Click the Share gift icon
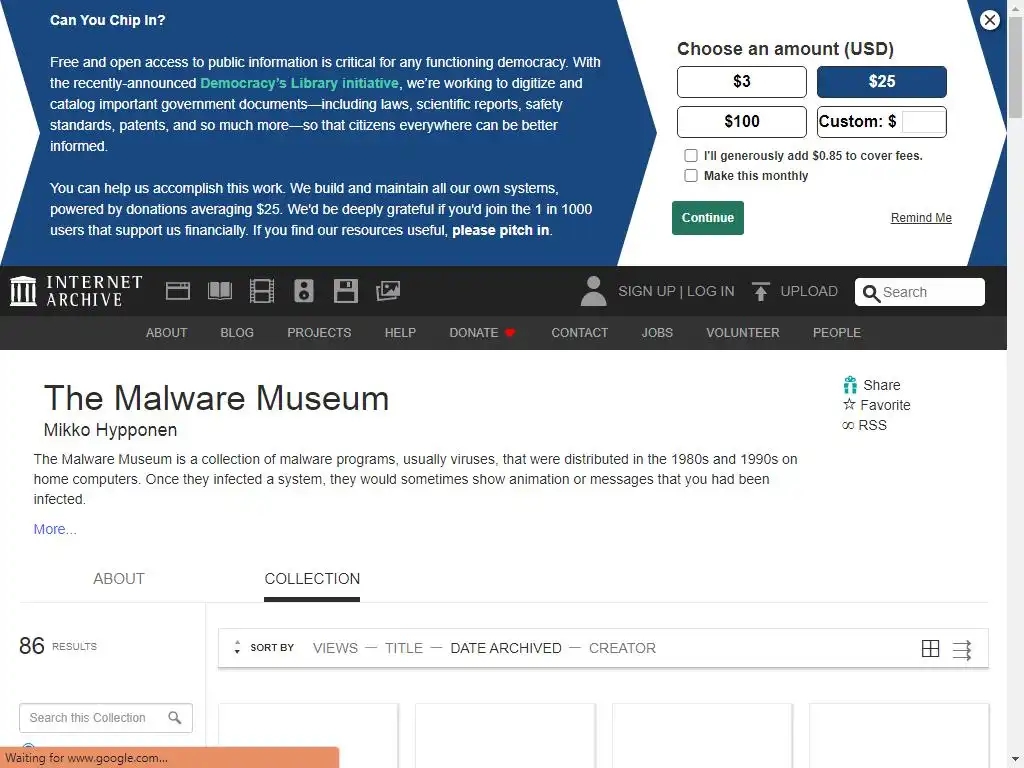 click(x=850, y=385)
